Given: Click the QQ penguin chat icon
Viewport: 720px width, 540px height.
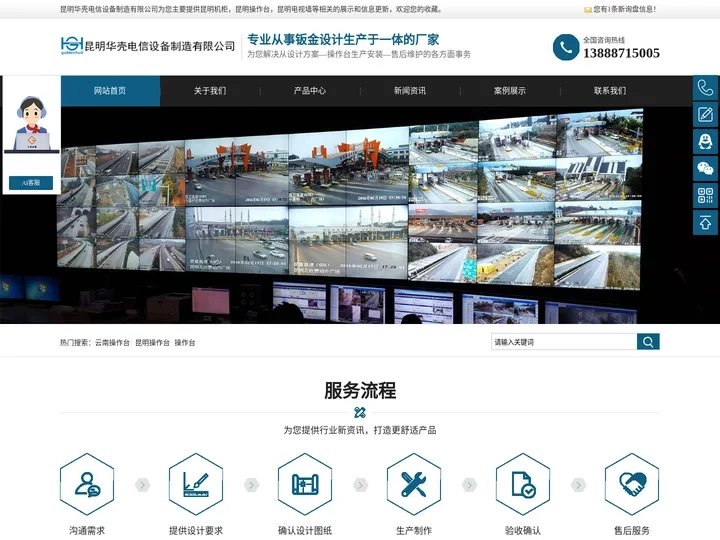Looking at the screenshot, I should click(x=706, y=142).
